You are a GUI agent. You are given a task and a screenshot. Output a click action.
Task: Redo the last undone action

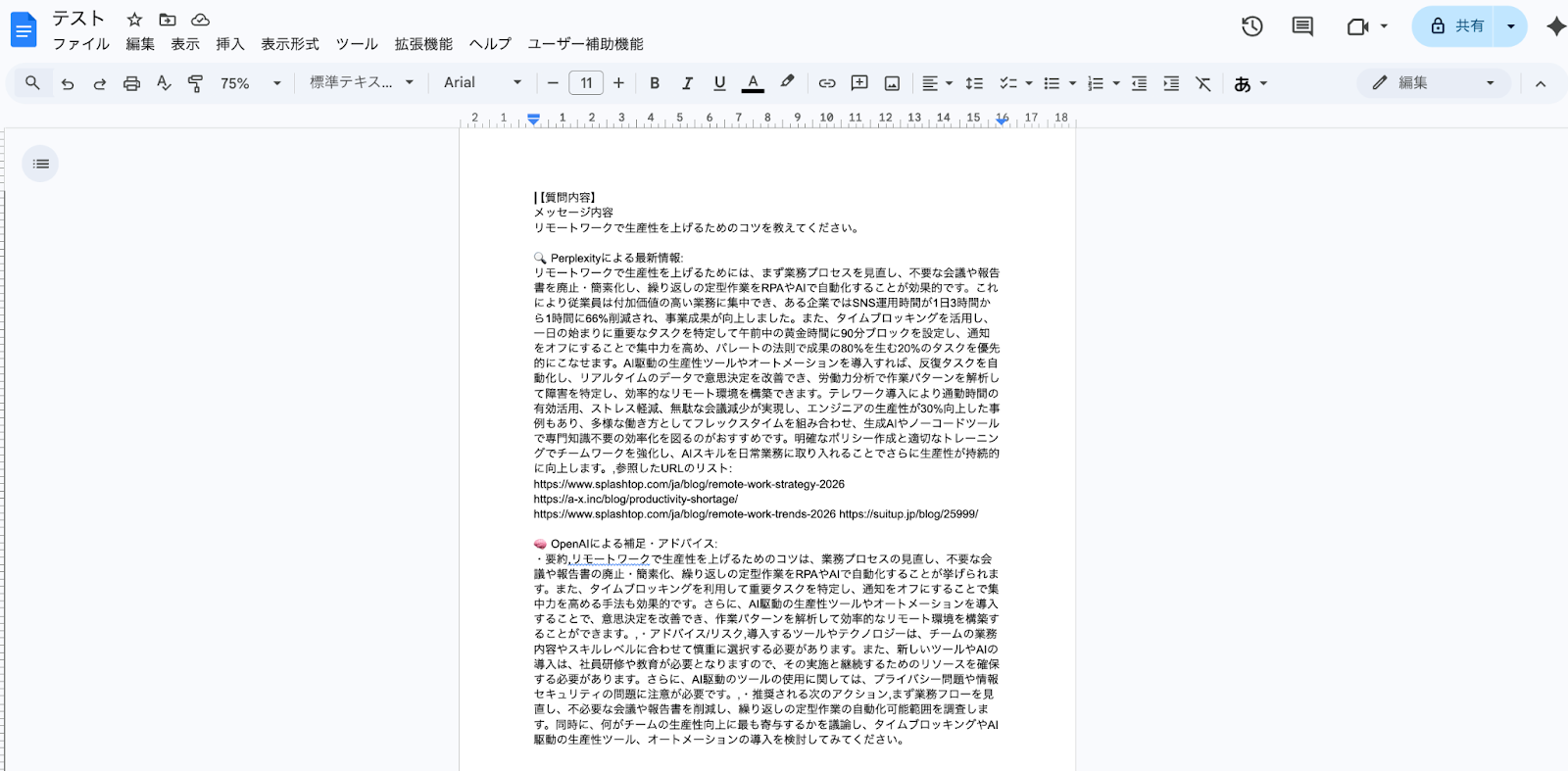coord(99,83)
